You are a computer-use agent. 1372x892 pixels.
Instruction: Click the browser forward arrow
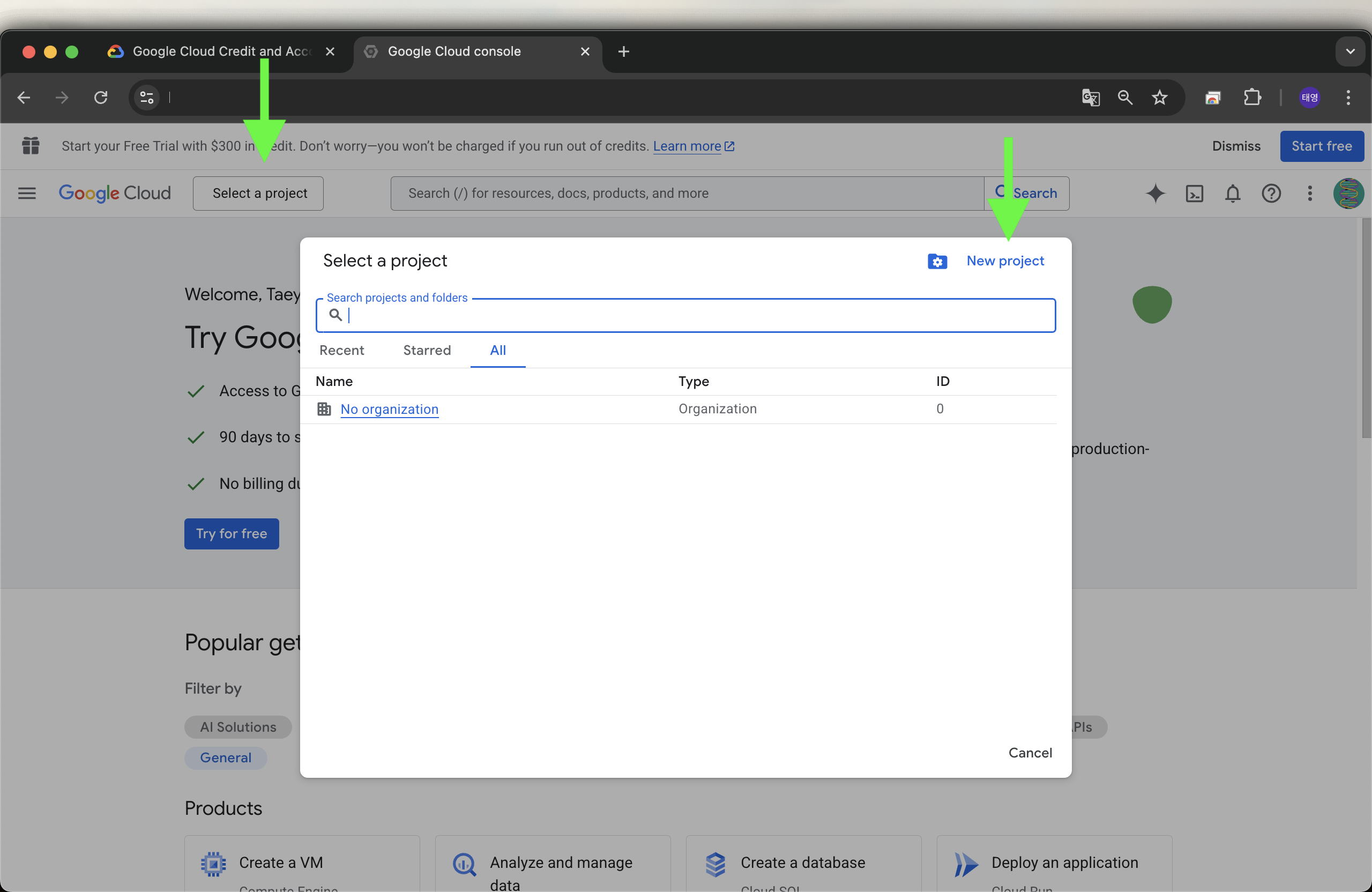tap(62, 98)
